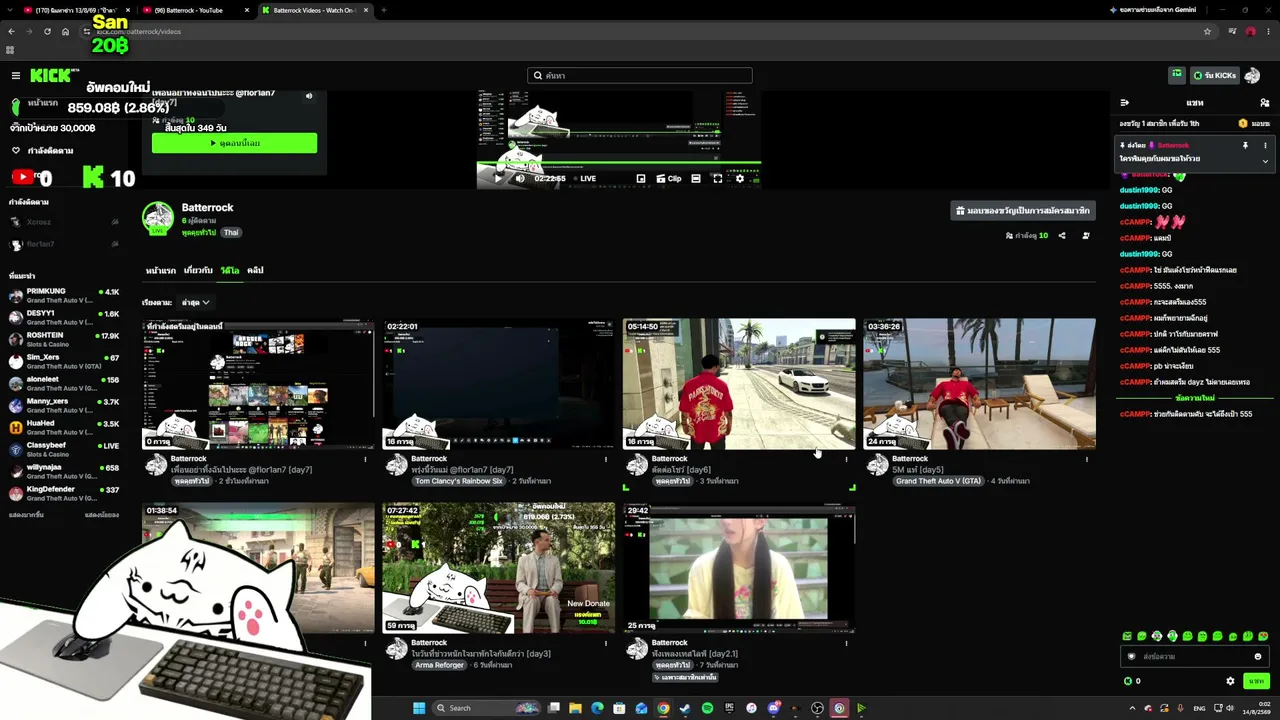Image resolution: width=1280 pixels, height=720 pixels.
Task: Bookmark this page with star icon
Action: pyautogui.click(x=1207, y=31)
